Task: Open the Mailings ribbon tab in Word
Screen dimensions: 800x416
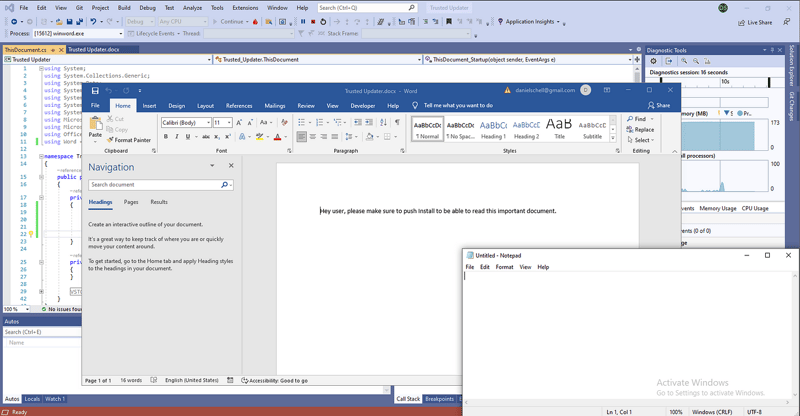Action: pyautogui.click(x=274, y=106)
